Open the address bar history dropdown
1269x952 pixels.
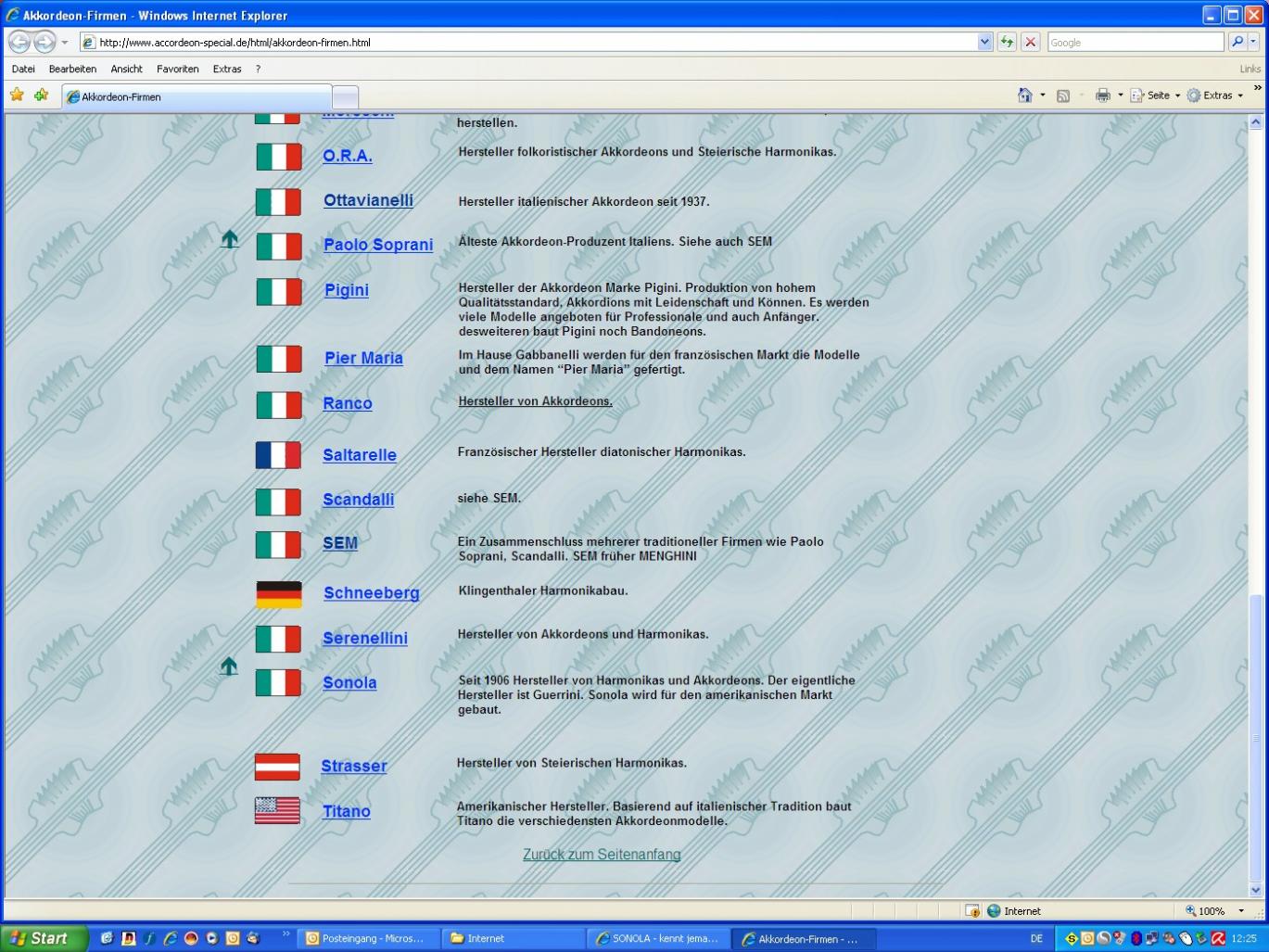(984, 42)
